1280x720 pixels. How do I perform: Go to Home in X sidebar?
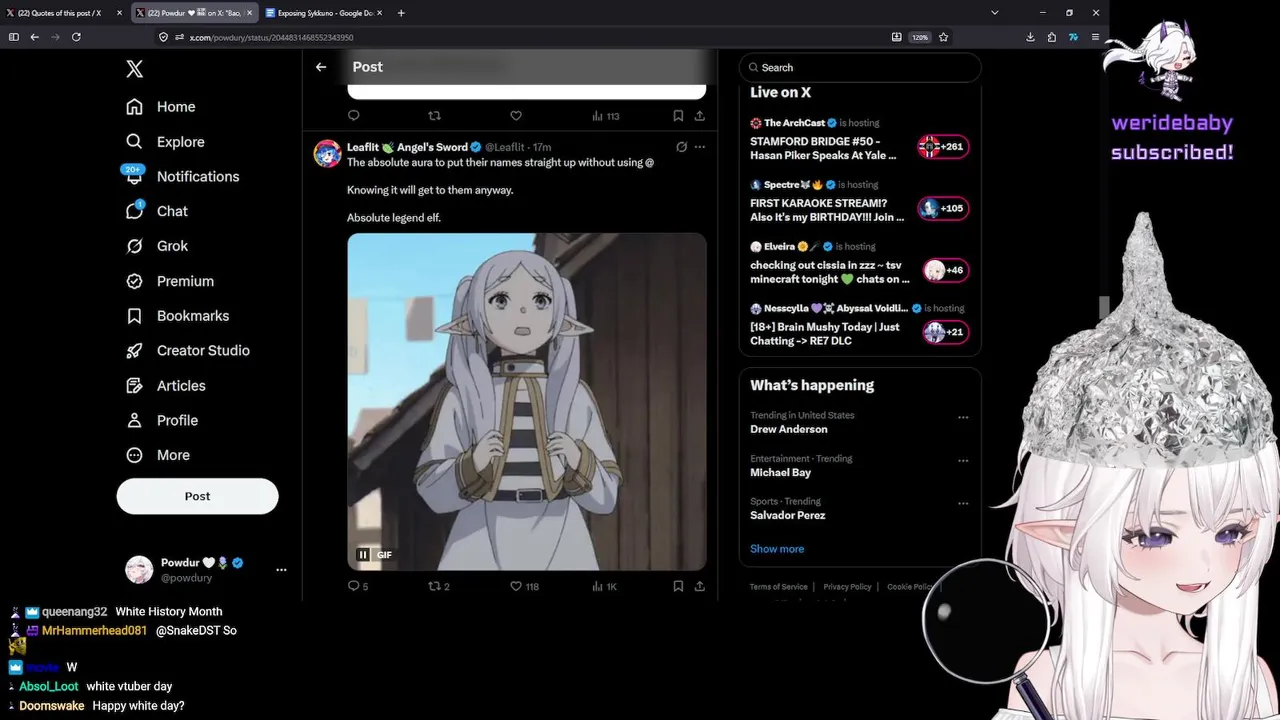click(161, 107)
